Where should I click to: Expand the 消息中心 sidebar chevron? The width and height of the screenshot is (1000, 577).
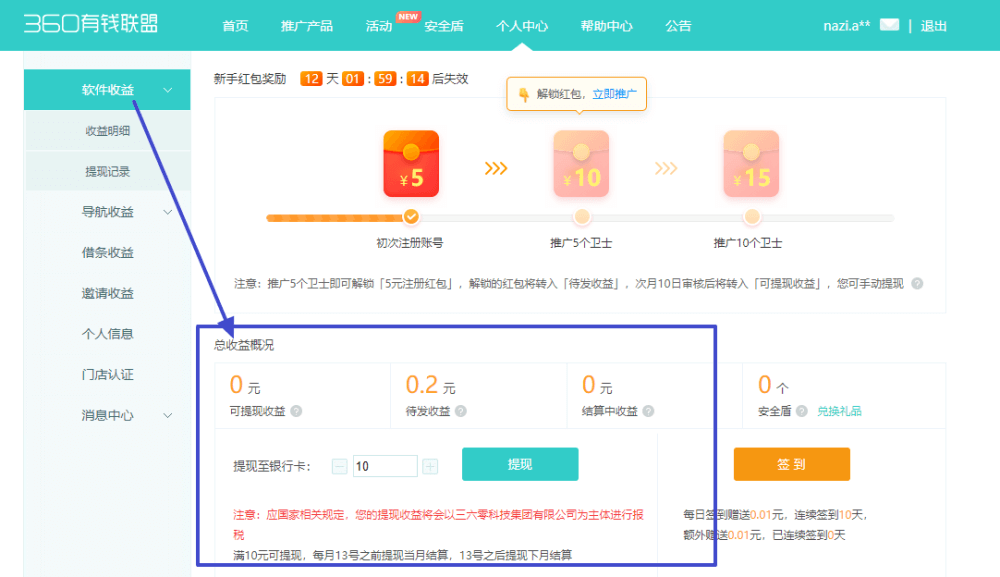click(168, 415)
